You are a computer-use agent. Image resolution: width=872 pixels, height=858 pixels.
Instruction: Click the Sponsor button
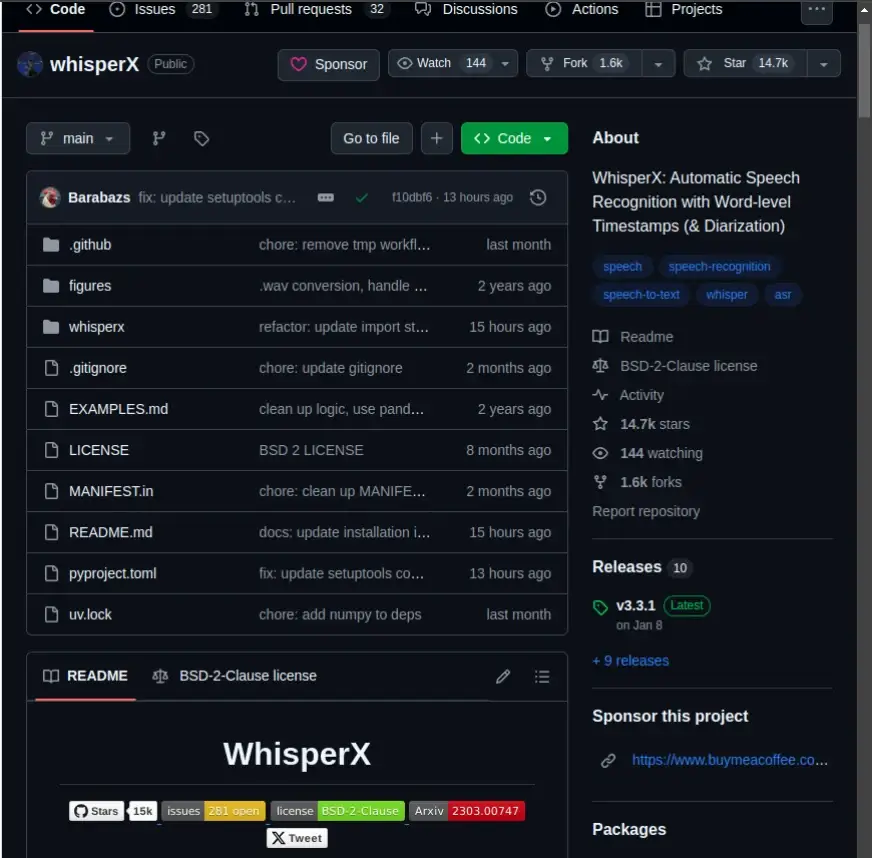pyautogui.click(x=329, y=65)
